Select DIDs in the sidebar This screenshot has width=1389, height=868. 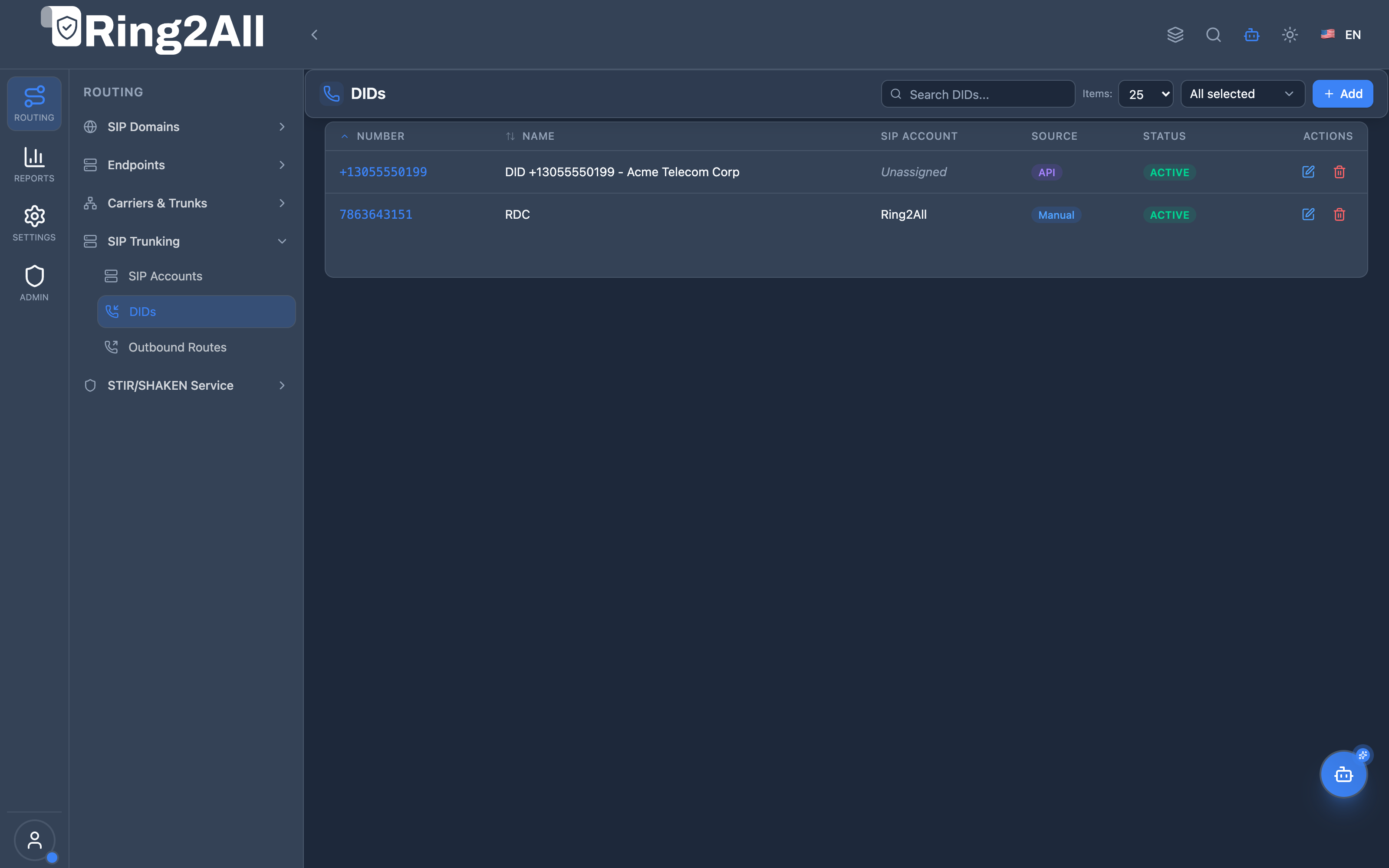point(196,312)
